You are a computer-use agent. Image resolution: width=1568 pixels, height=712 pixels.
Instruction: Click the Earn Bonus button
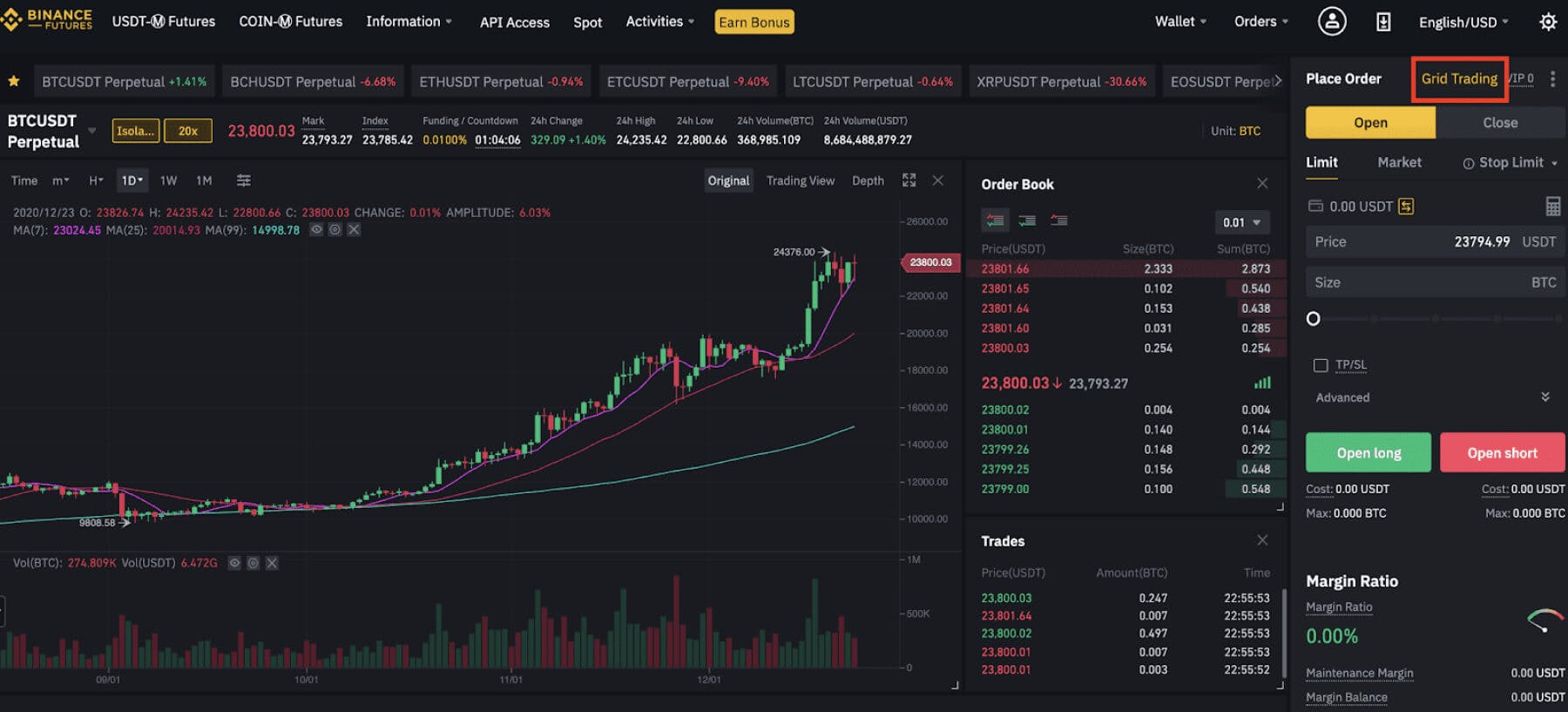click(754, 22)
